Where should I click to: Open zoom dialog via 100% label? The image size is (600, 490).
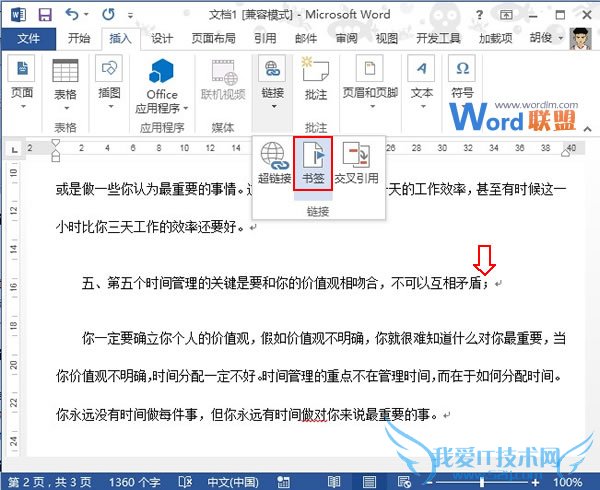567,482
